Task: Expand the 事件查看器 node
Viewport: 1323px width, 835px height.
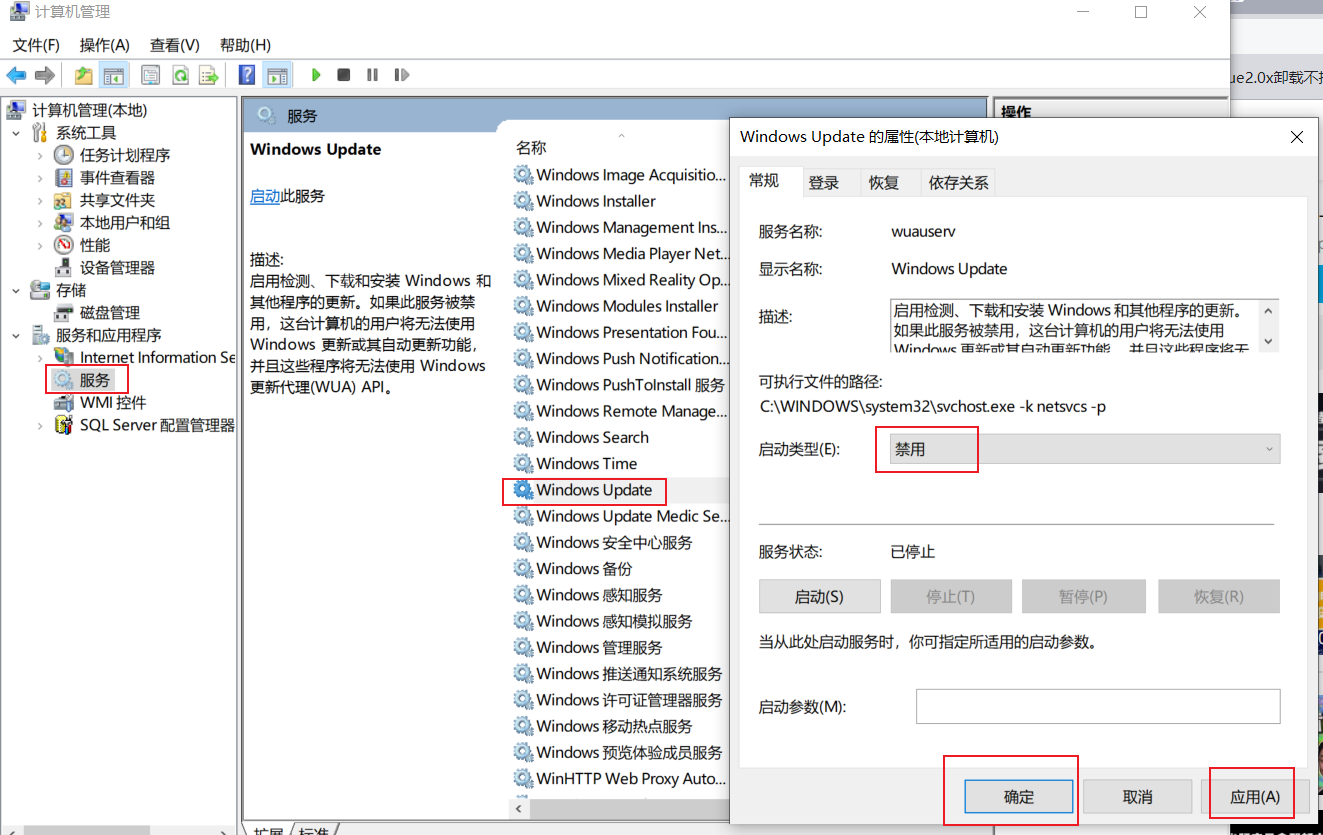Action: (40, 178)
